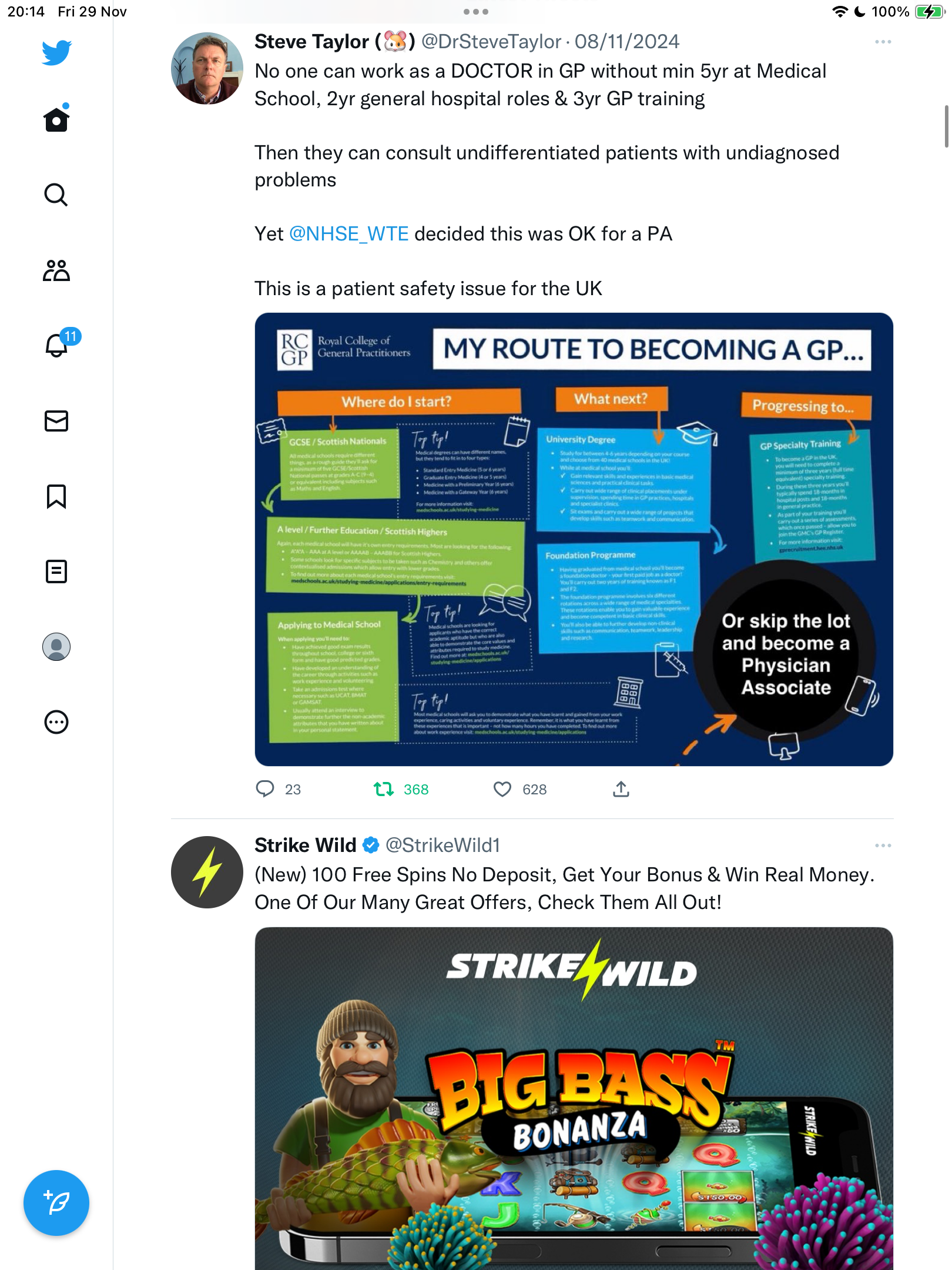The image size is (952, 1270).
Task: Tap the Twitter bird logo
Action: (x=56, y=52)
